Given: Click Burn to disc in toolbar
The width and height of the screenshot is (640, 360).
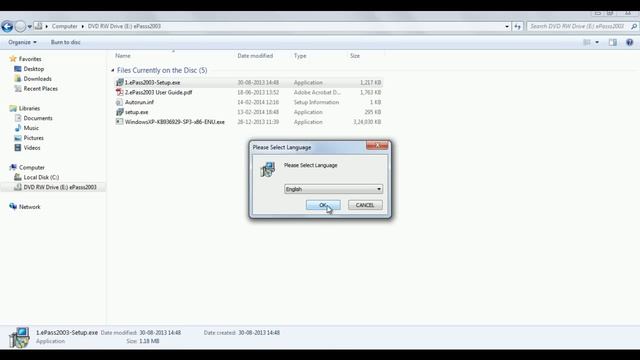Looking at the screenshot, I should [x=65, y=42].
